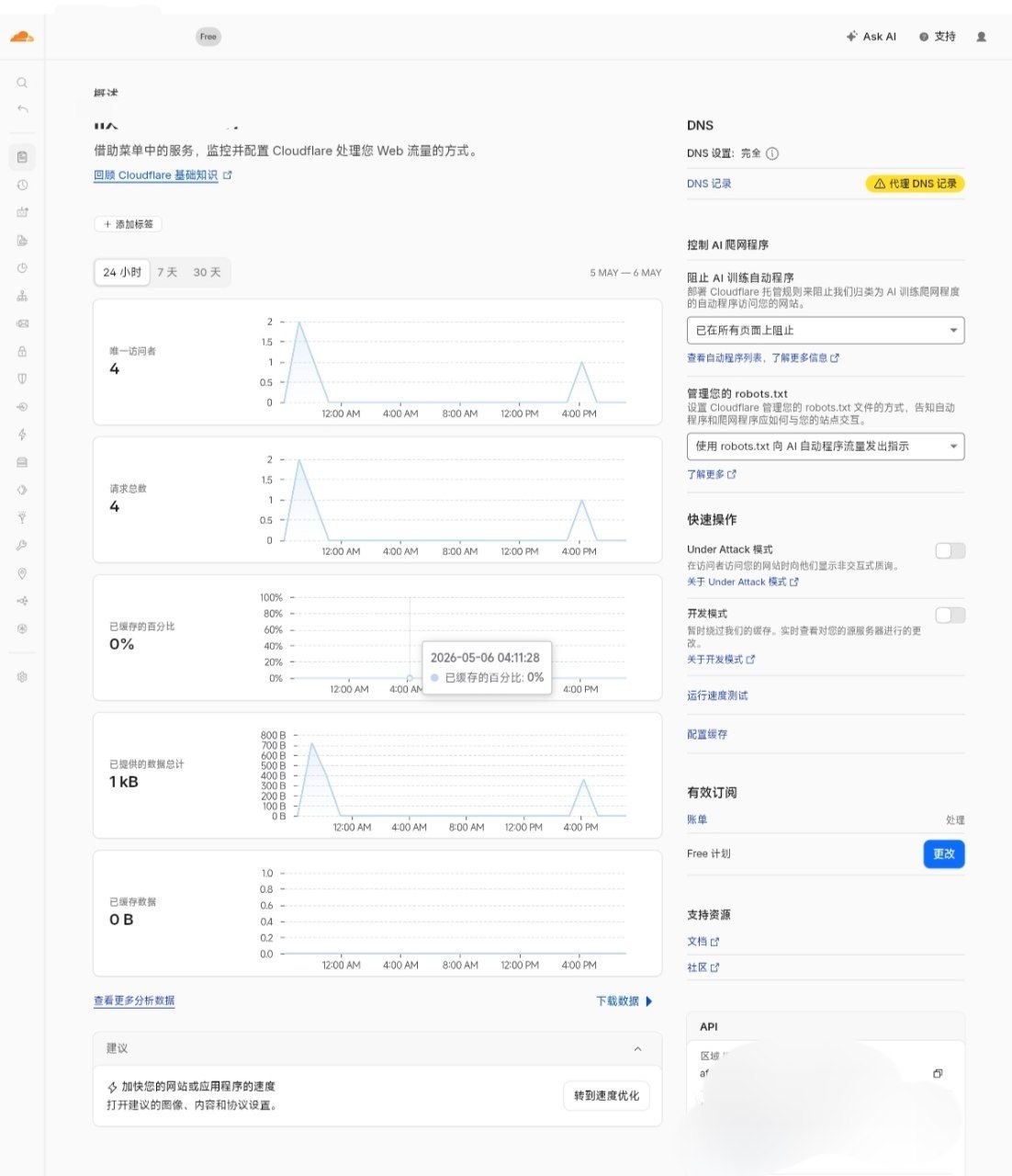Open search via the magnifier sidebar icon
This screenshot has height=1176, width=1012.
tap(22, 83)
